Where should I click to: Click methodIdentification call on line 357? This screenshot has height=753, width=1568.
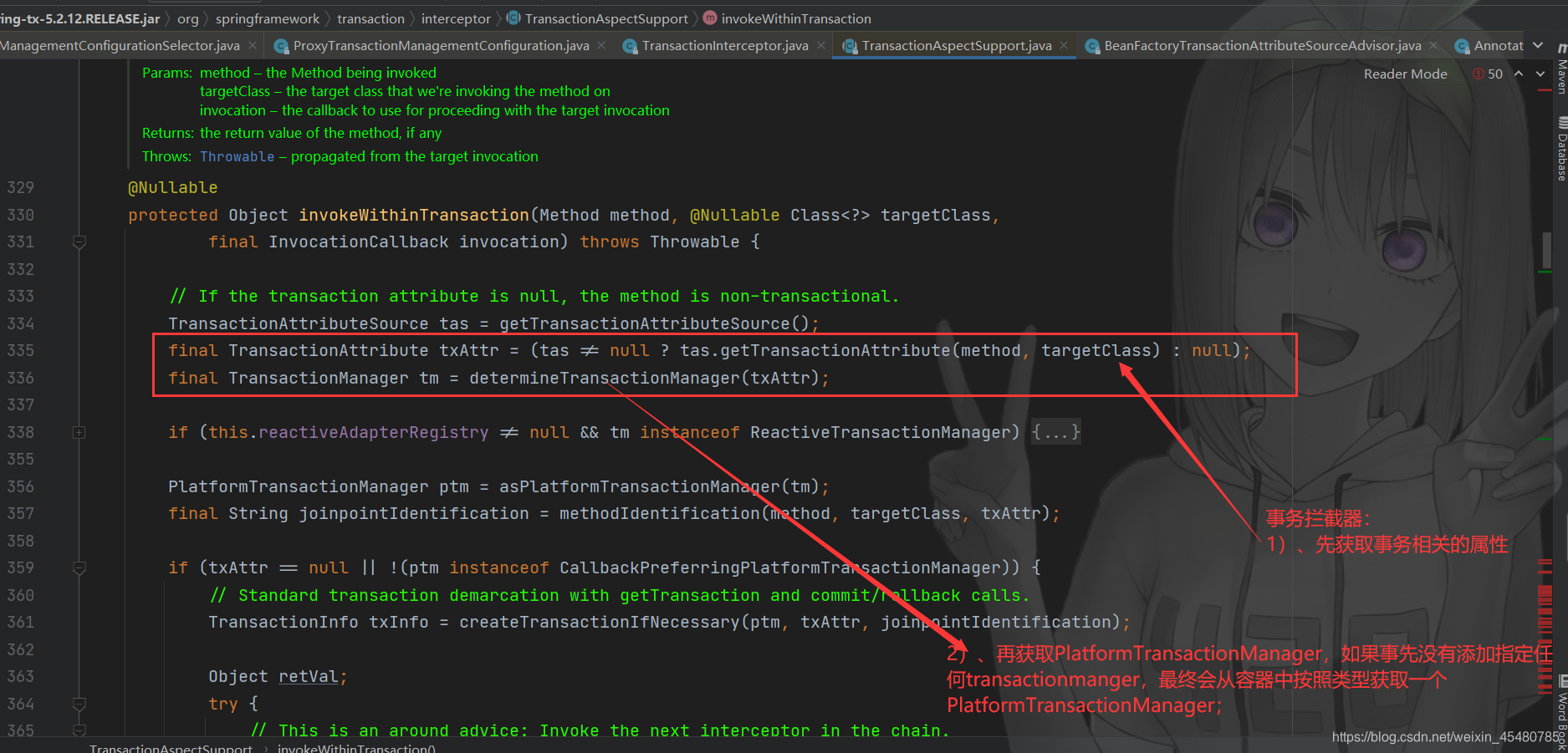tap(659, 514)
